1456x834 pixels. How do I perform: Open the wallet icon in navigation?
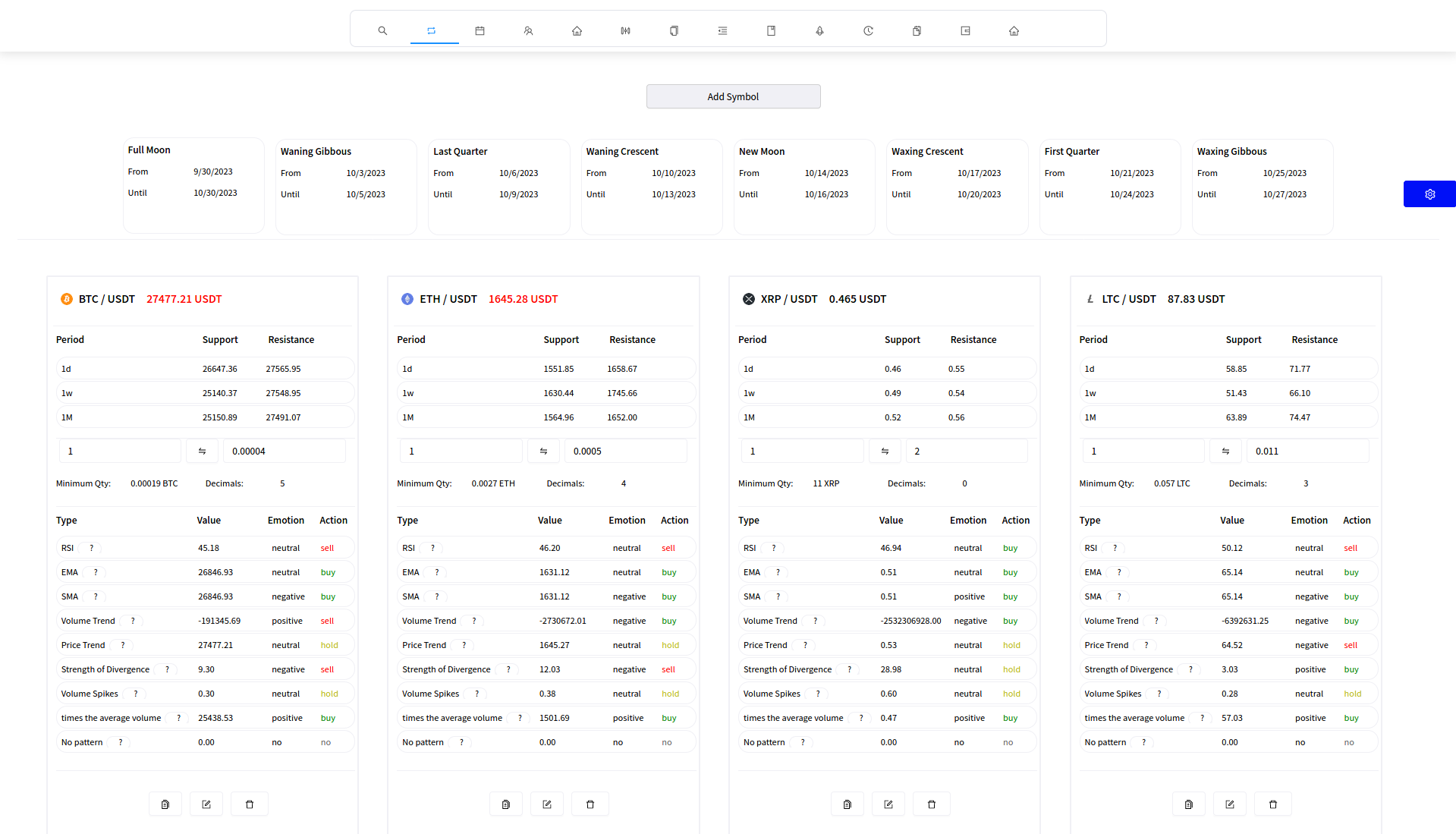coord(965,31)
